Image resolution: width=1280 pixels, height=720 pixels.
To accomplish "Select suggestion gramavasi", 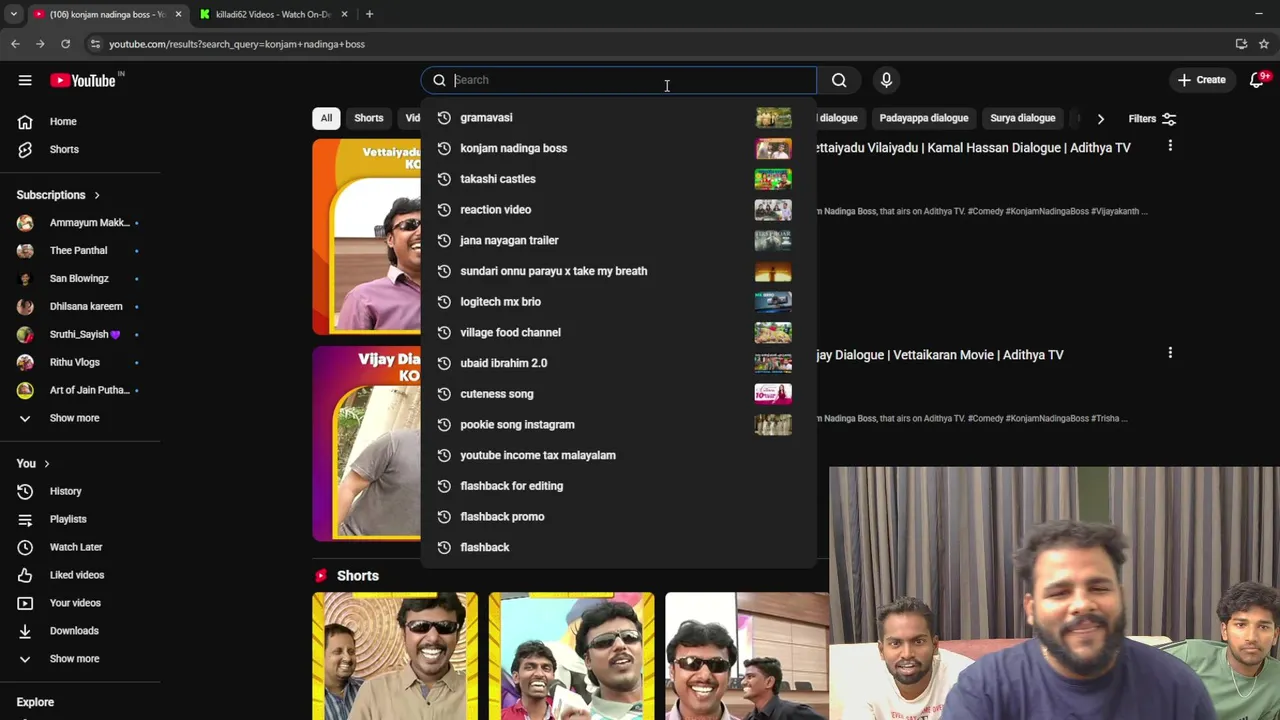I will click(618, 118).
